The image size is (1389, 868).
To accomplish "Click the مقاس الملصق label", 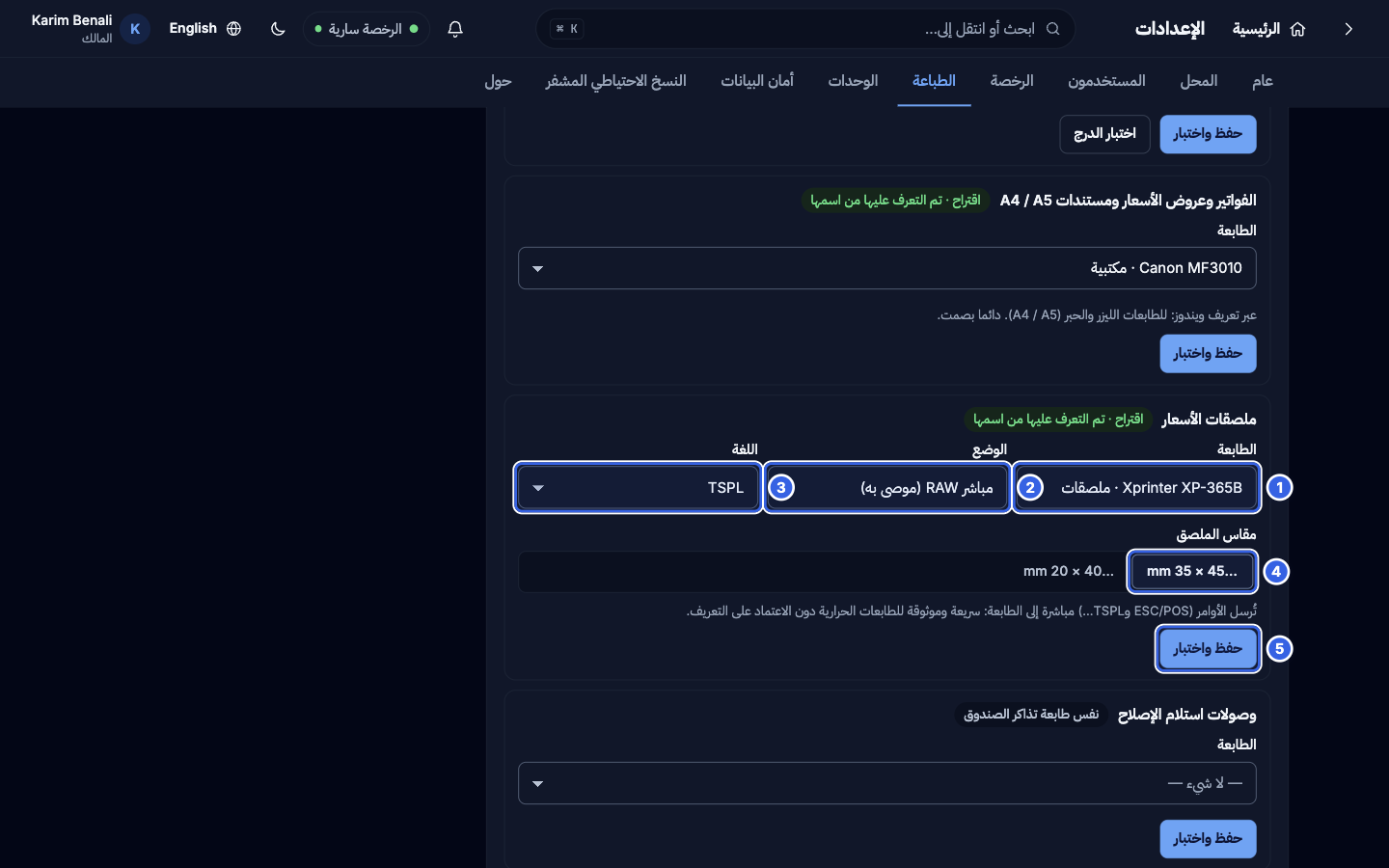I will click(x=1216, y=534).
